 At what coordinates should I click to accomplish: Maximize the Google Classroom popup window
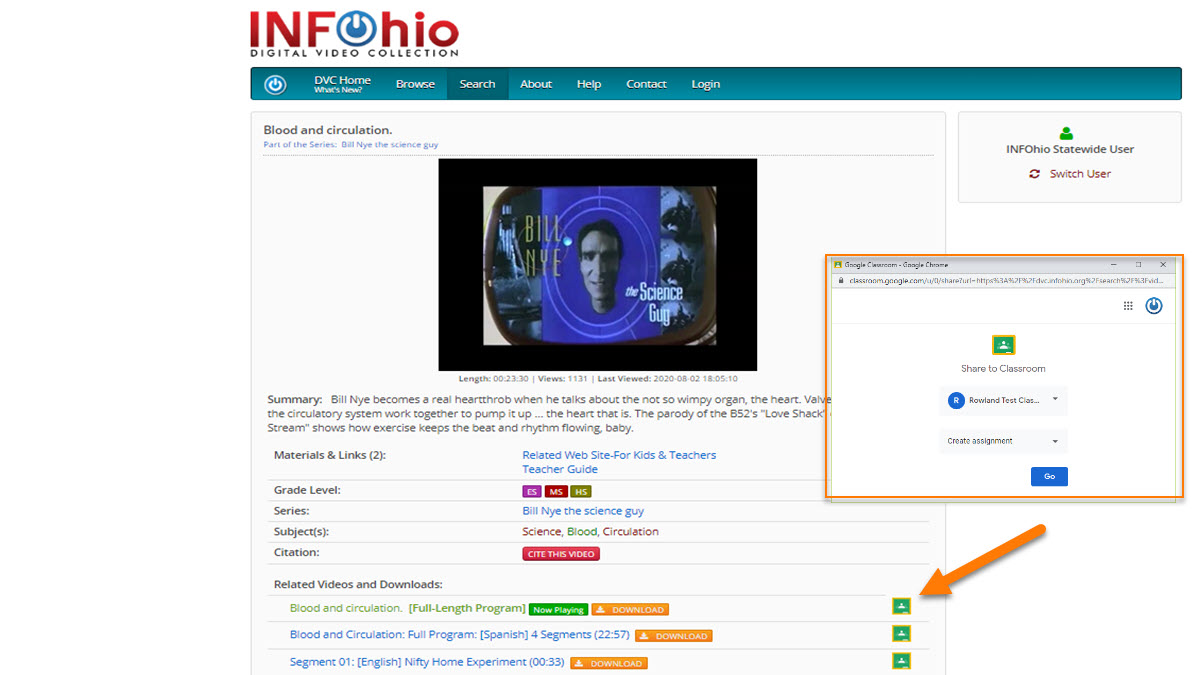point(1138,265)
